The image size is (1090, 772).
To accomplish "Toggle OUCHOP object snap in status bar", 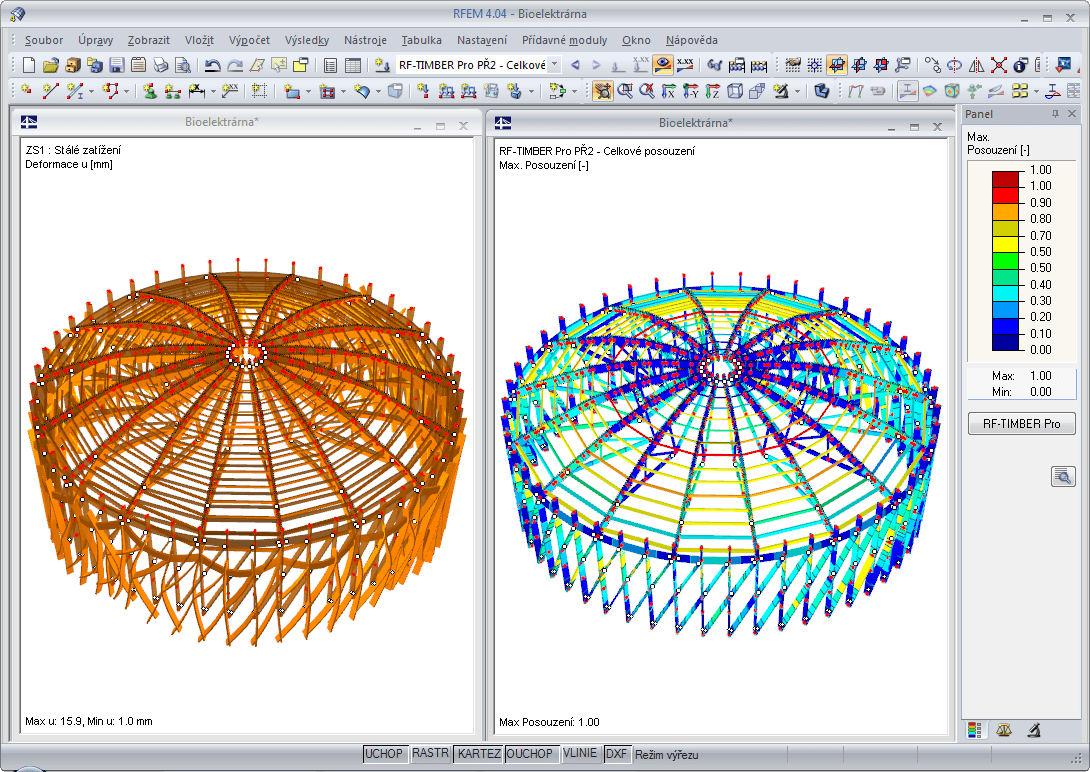I will click(x=530, y=753).
